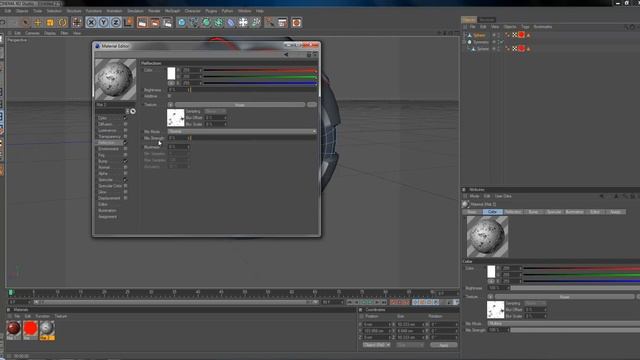Open the Simulation menu in menu bar
Image resolution: width=640 pixels, height=360 pixels.
[135, 11]
